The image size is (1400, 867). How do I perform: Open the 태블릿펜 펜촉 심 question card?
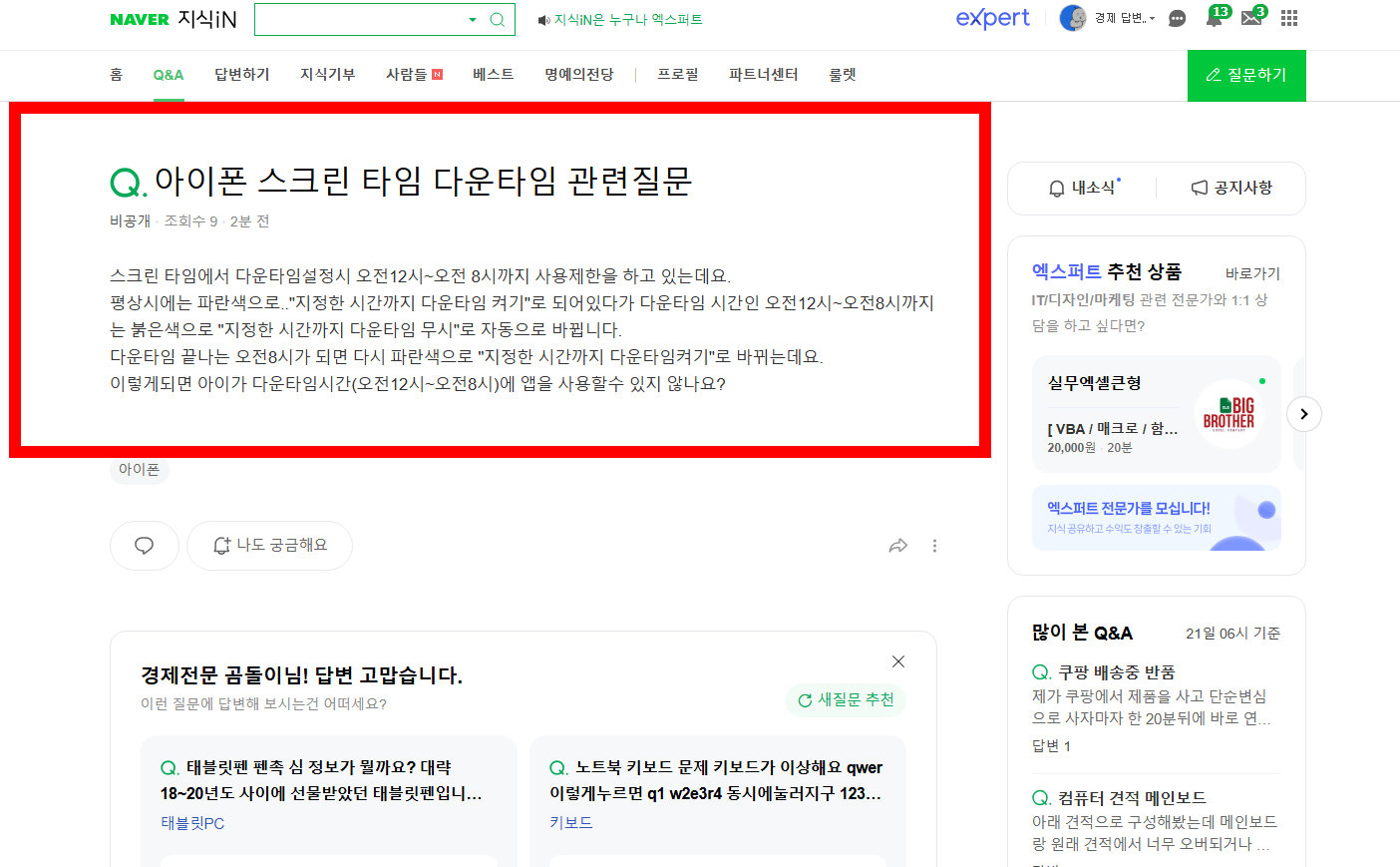pos(321,780)
